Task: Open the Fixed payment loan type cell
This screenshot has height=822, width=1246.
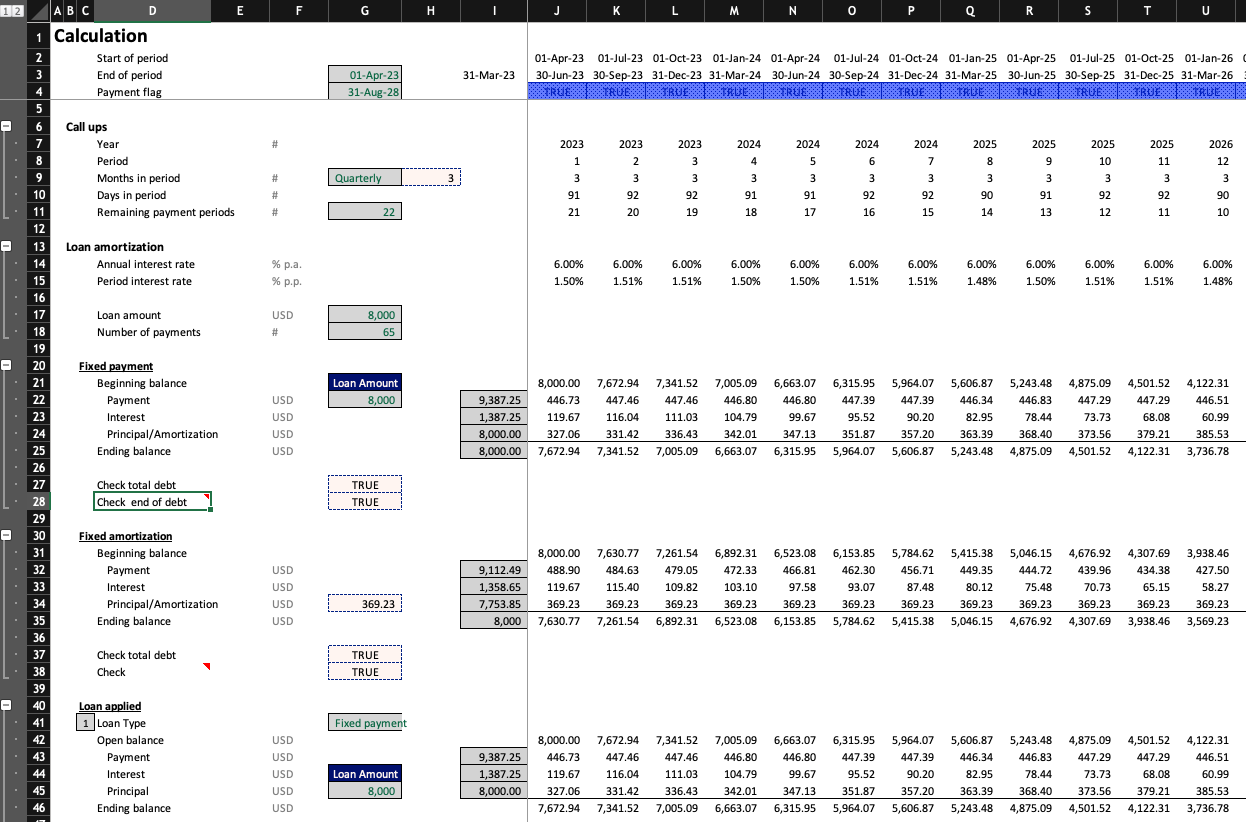Action: pyautogui.click(x=364, y=723)
